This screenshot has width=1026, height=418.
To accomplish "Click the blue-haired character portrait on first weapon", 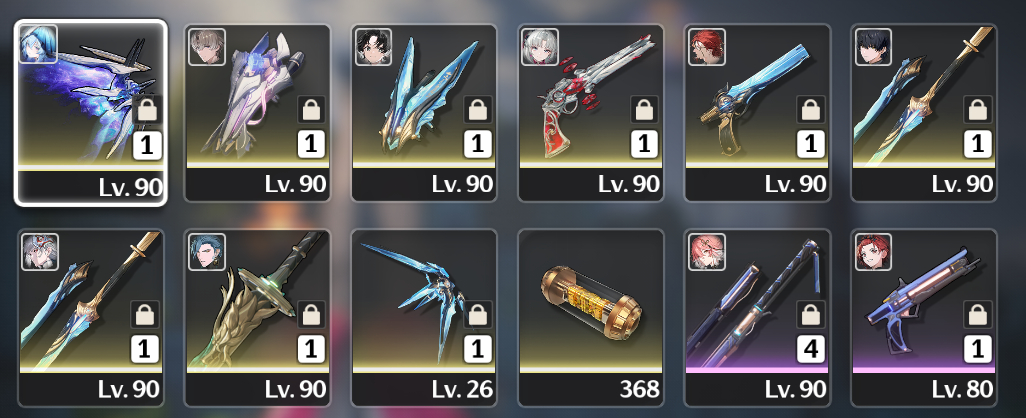I will point(38,44).
